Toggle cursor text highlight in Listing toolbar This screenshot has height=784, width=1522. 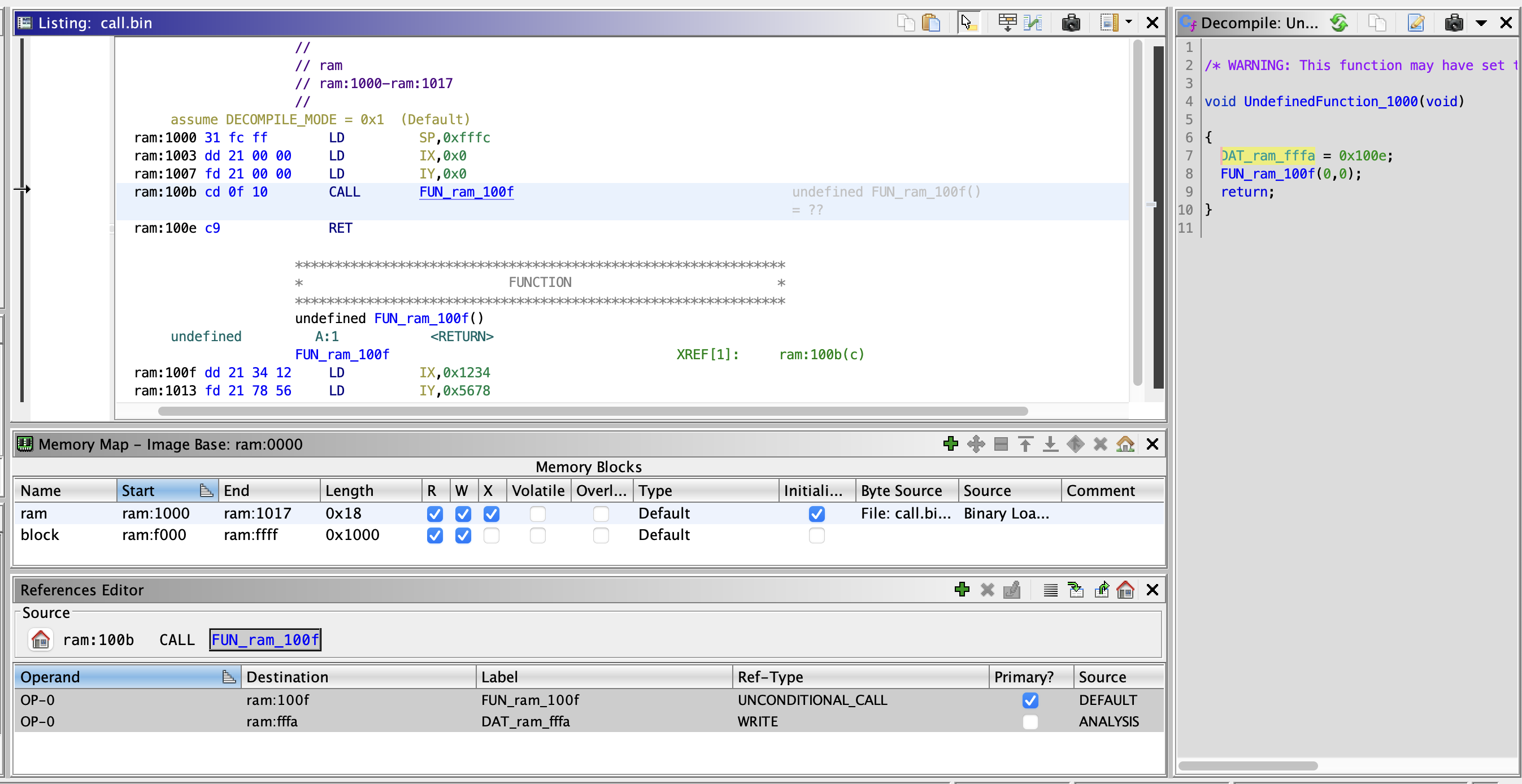point(968,23)
